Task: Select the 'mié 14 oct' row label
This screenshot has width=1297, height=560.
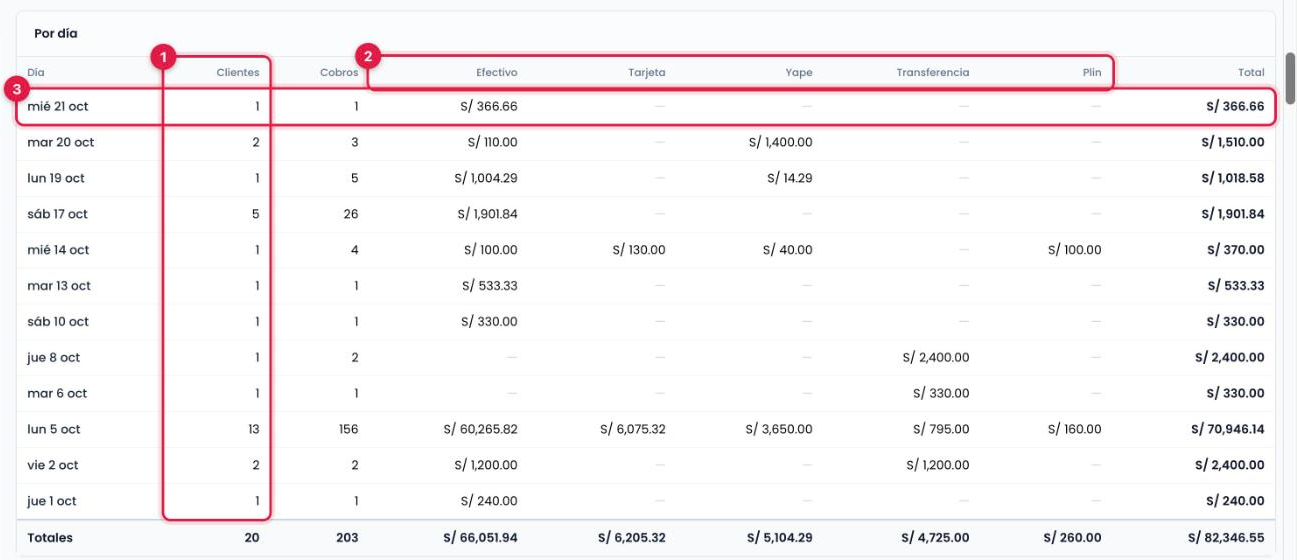Action: pyautogui.click(x=58, y=250)
